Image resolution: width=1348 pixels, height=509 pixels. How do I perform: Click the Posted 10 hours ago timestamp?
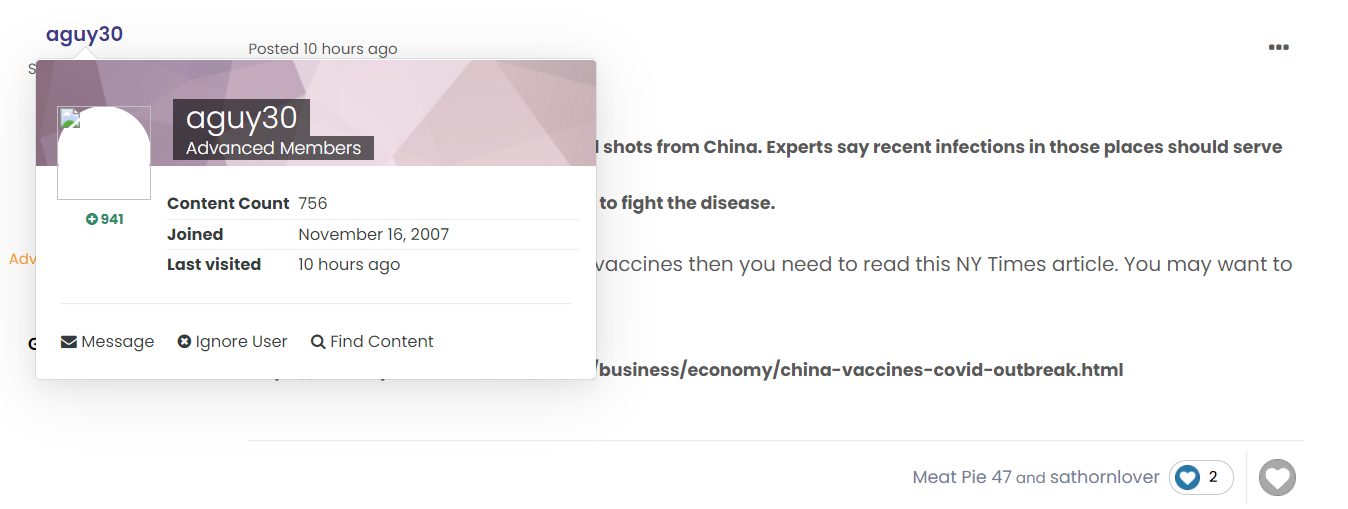[x=323, y=49]
